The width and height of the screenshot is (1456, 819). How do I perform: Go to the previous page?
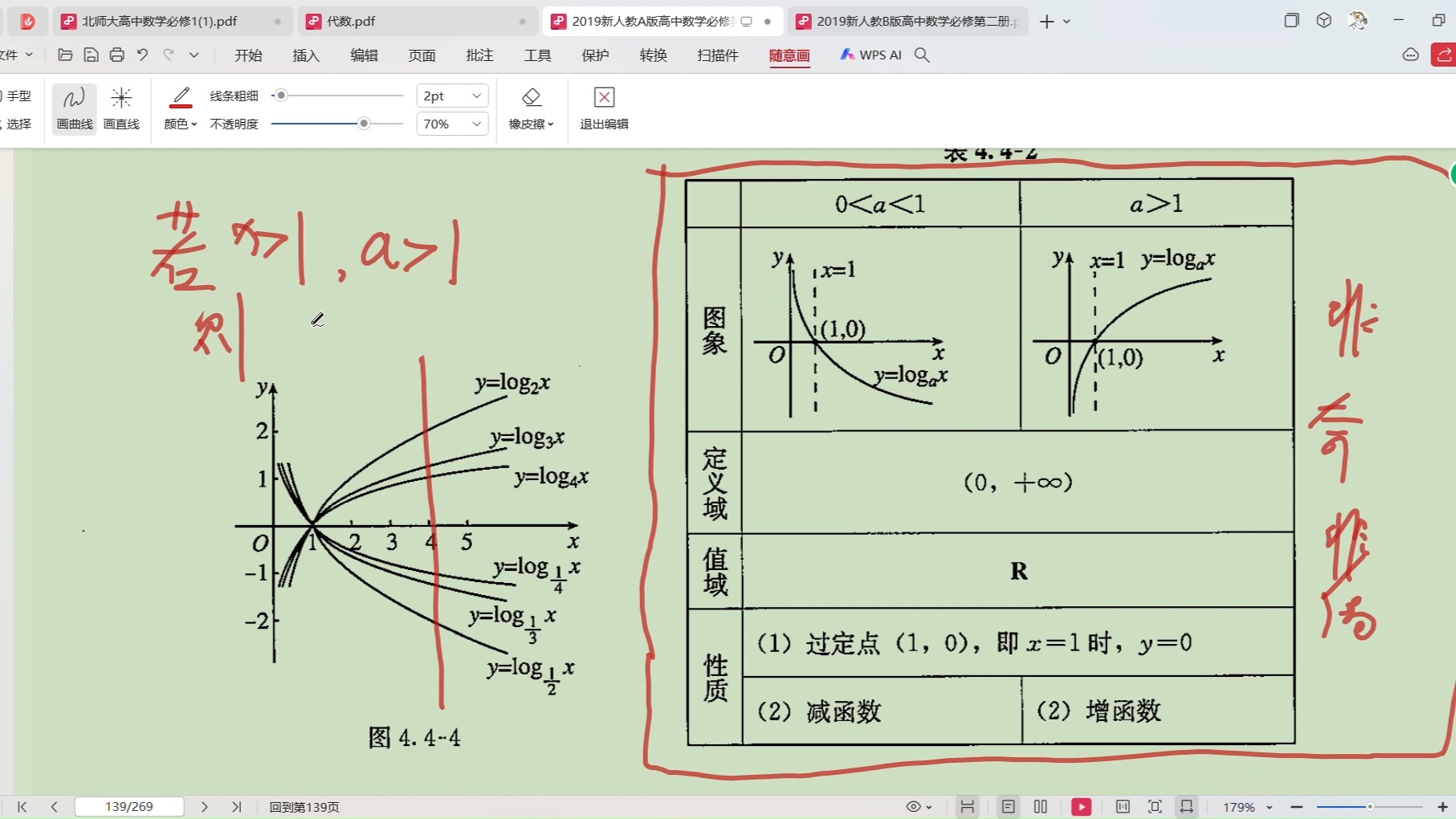[x=54, y=807]
